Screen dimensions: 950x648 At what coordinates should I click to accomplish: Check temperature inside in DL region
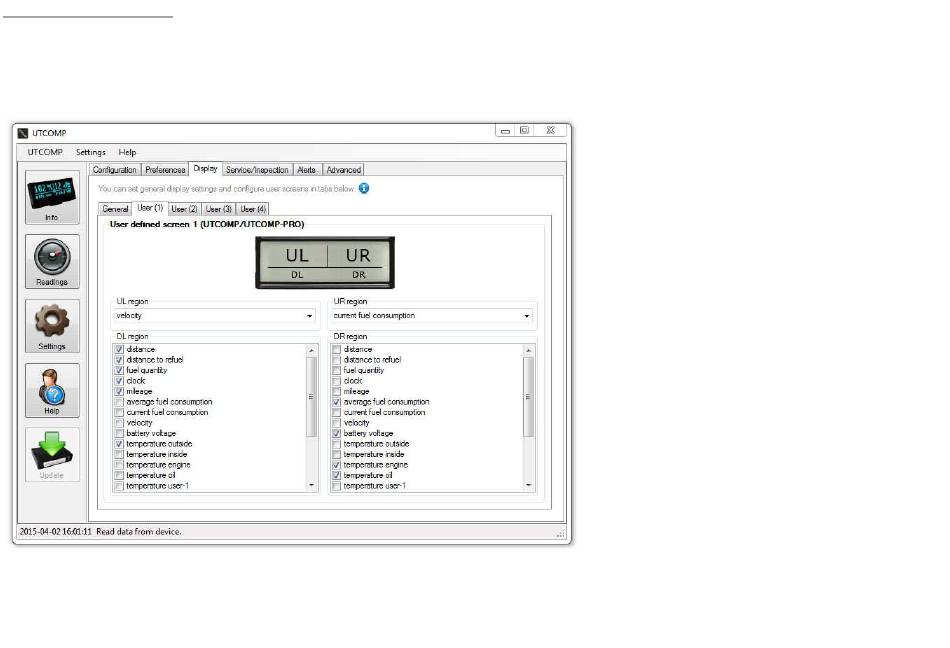click(119, 454)
